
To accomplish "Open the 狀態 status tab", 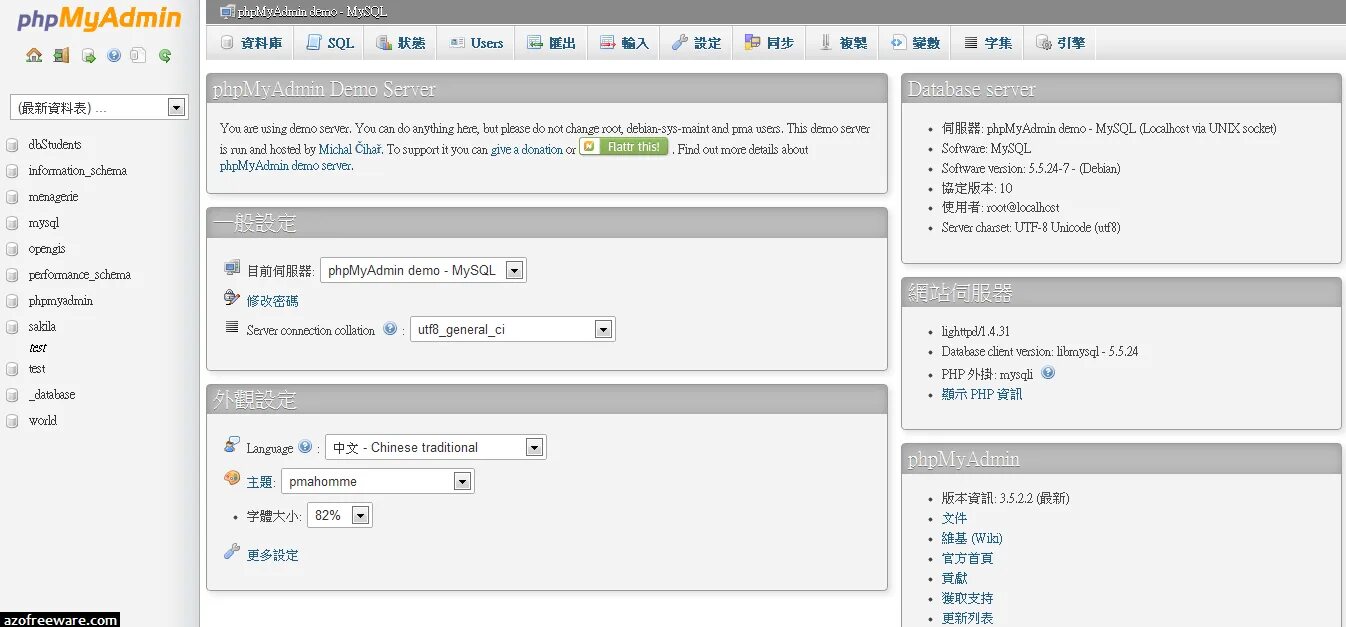I will point(401,43).
